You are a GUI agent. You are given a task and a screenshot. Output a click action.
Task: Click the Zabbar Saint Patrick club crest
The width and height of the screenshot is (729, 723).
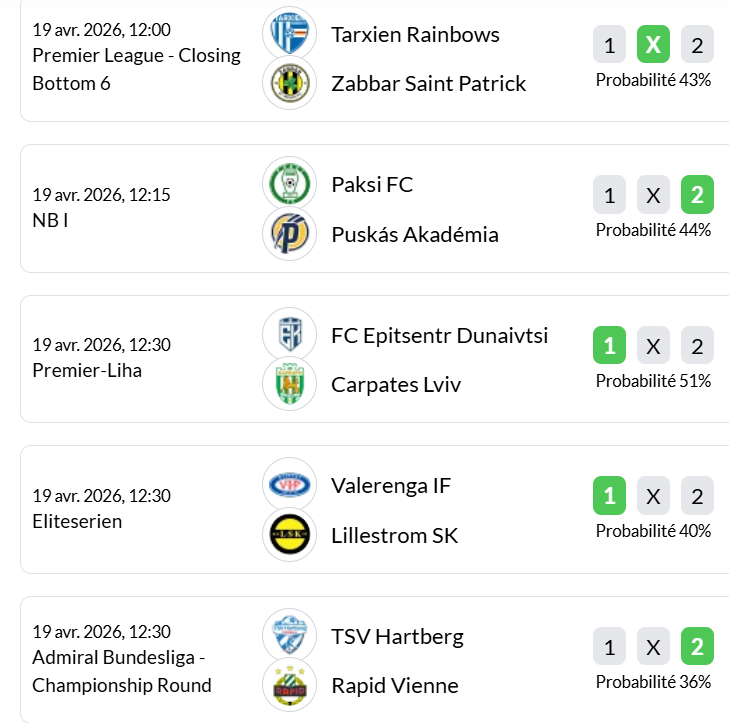(x=289, y=83)
